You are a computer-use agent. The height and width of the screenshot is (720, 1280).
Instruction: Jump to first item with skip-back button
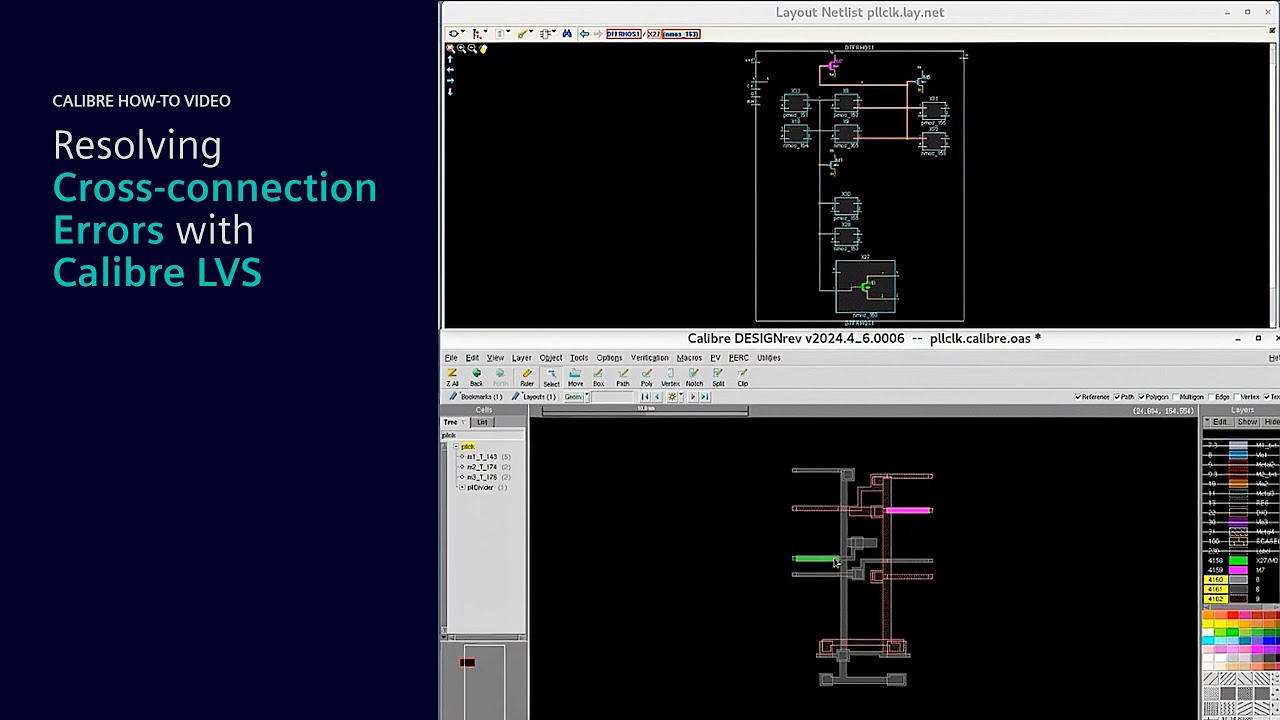645,397
